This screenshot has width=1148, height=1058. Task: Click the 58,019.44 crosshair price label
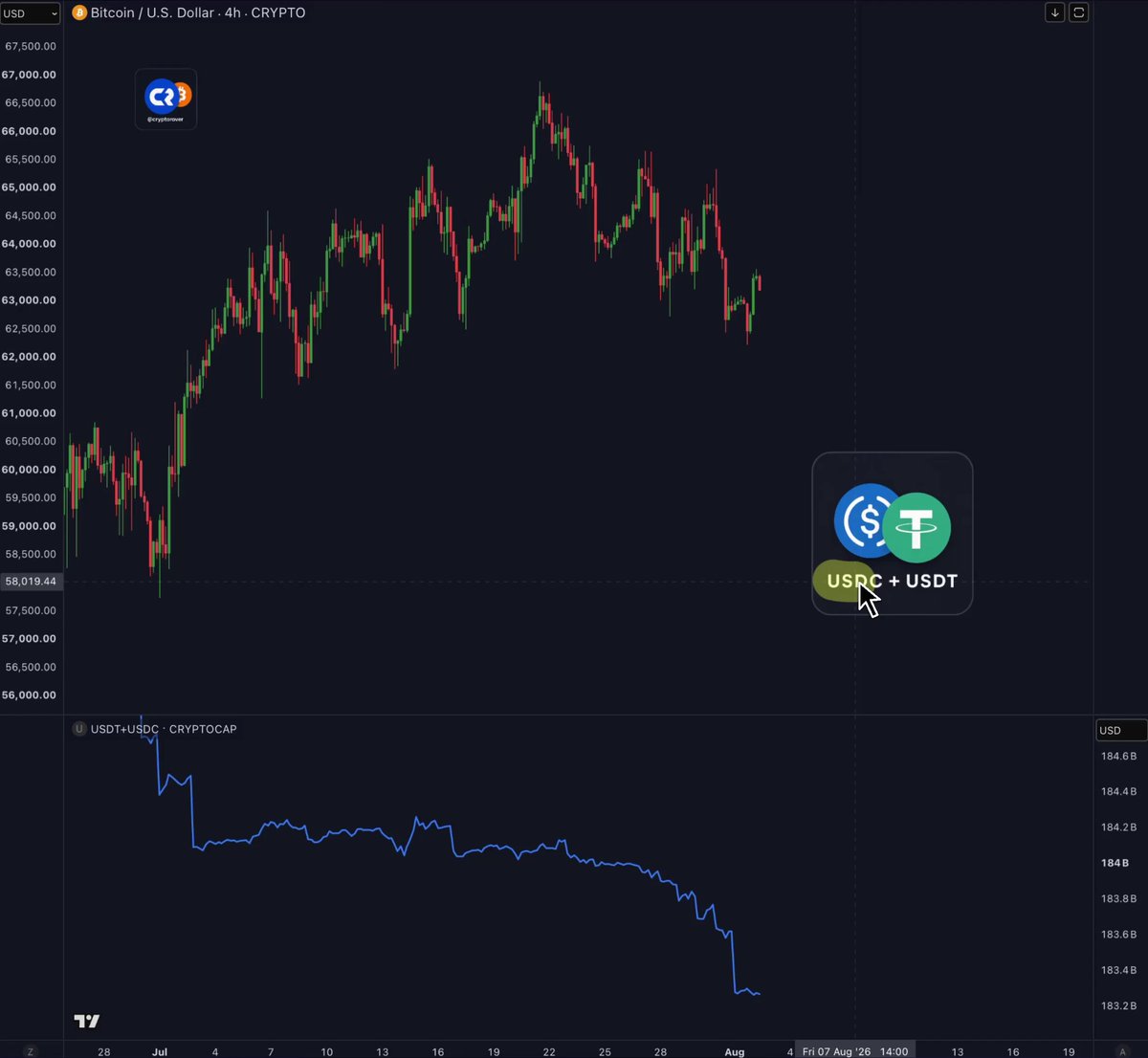[x=31, y=581]
